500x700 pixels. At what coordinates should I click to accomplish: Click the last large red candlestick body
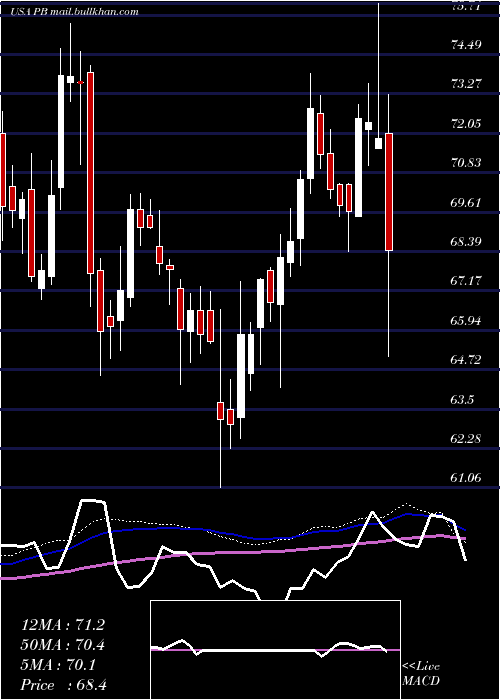click(389, 192)
